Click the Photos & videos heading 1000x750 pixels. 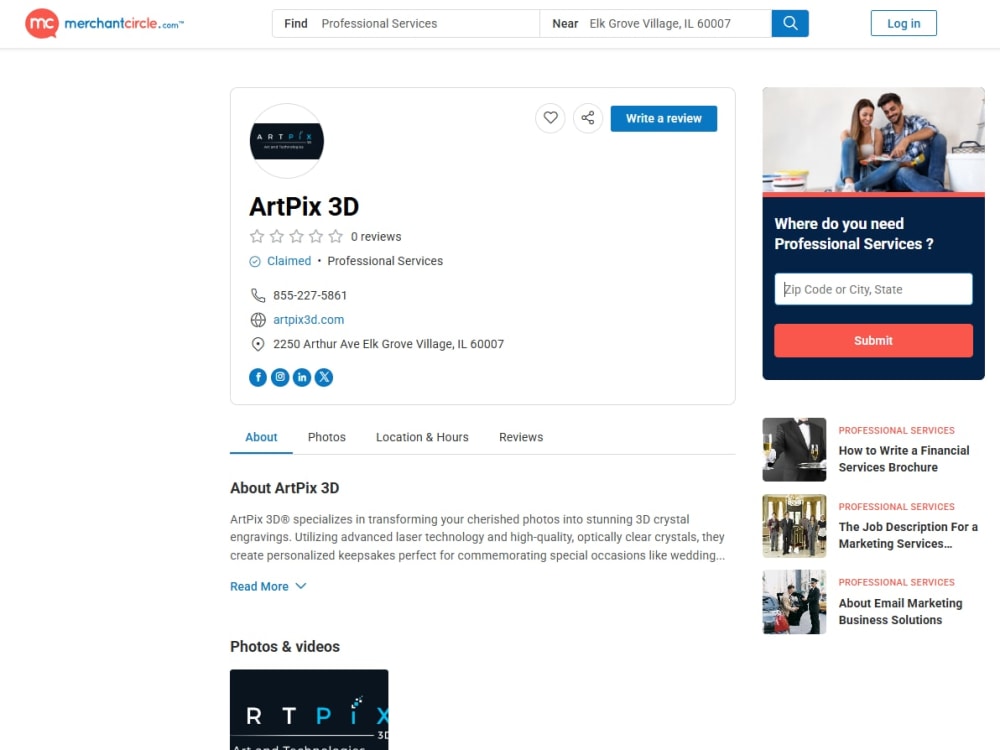tap(284, 647)
